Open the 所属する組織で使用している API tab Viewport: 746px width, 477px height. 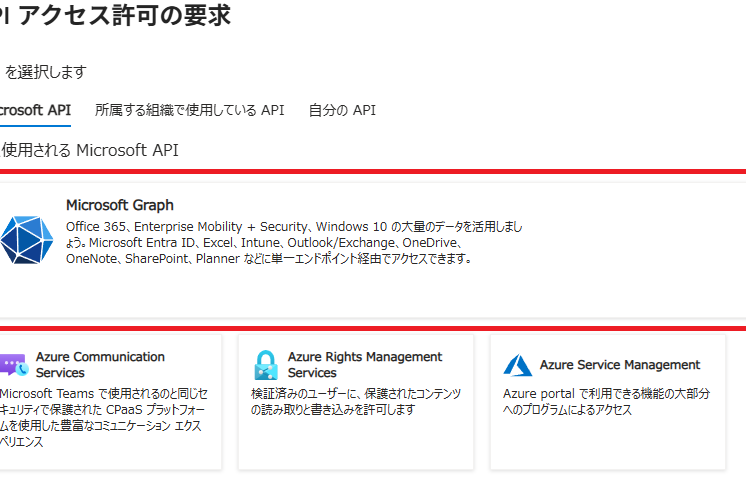click(x=189, y=110)
